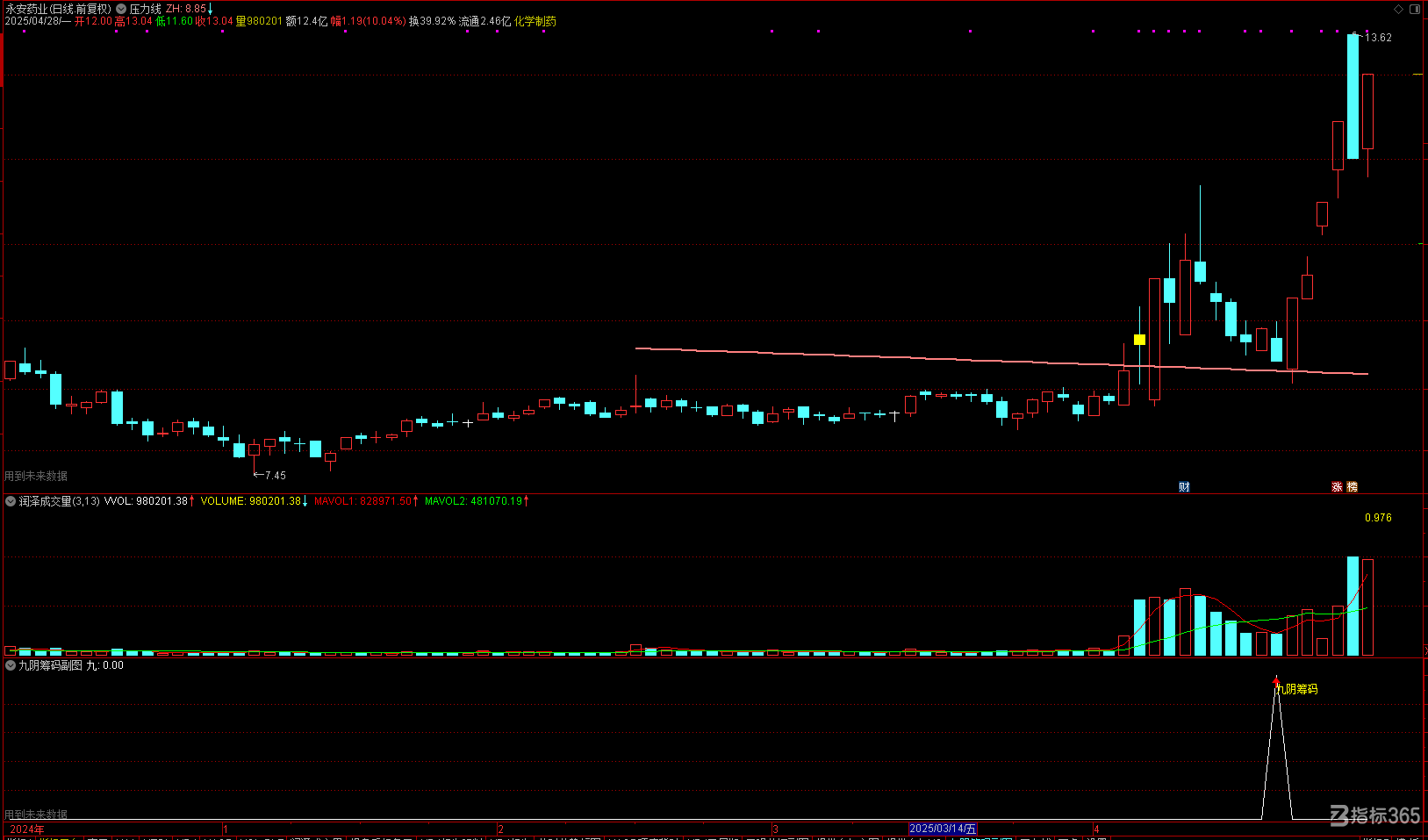
Task: Click the 九: 0.00 indicator value
Action: click(x=105, y=665)
